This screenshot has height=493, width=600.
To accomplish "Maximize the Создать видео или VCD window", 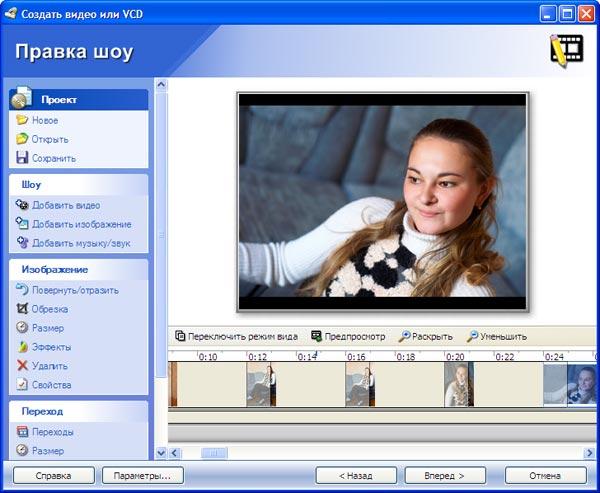I will pyautogui.click(x=567, y=14).
